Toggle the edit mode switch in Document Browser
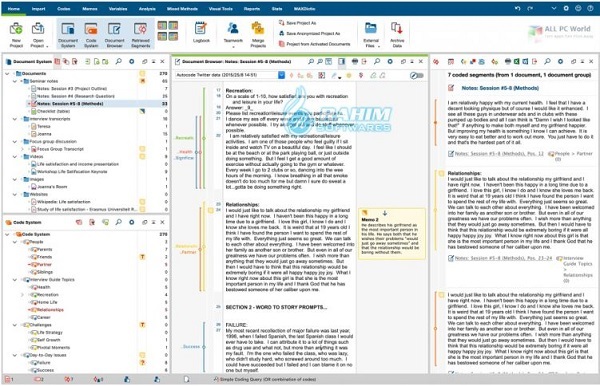This screenshot has height=386, width=600. pyautogui.click(x=416, y=75)
